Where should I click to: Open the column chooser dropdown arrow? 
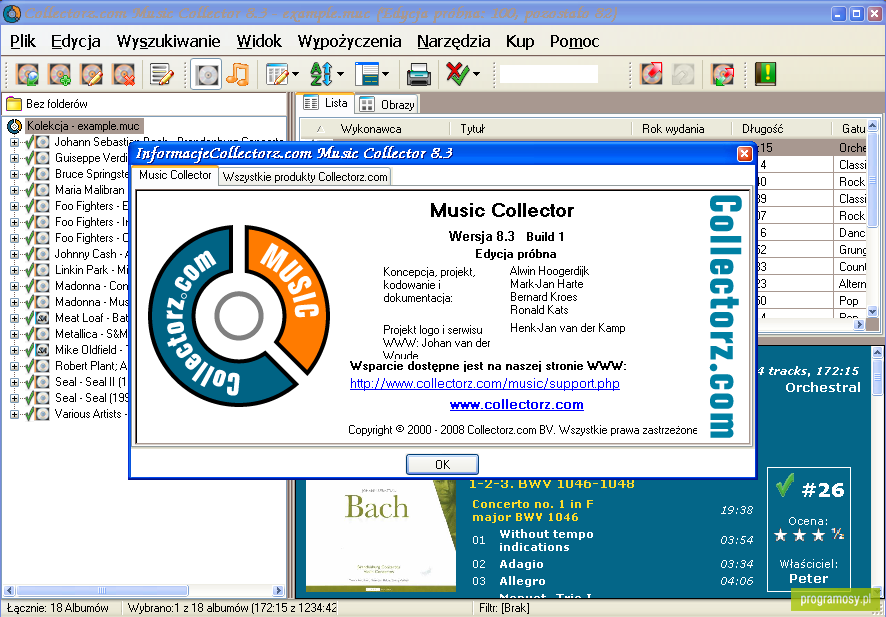tap(296, 74)
